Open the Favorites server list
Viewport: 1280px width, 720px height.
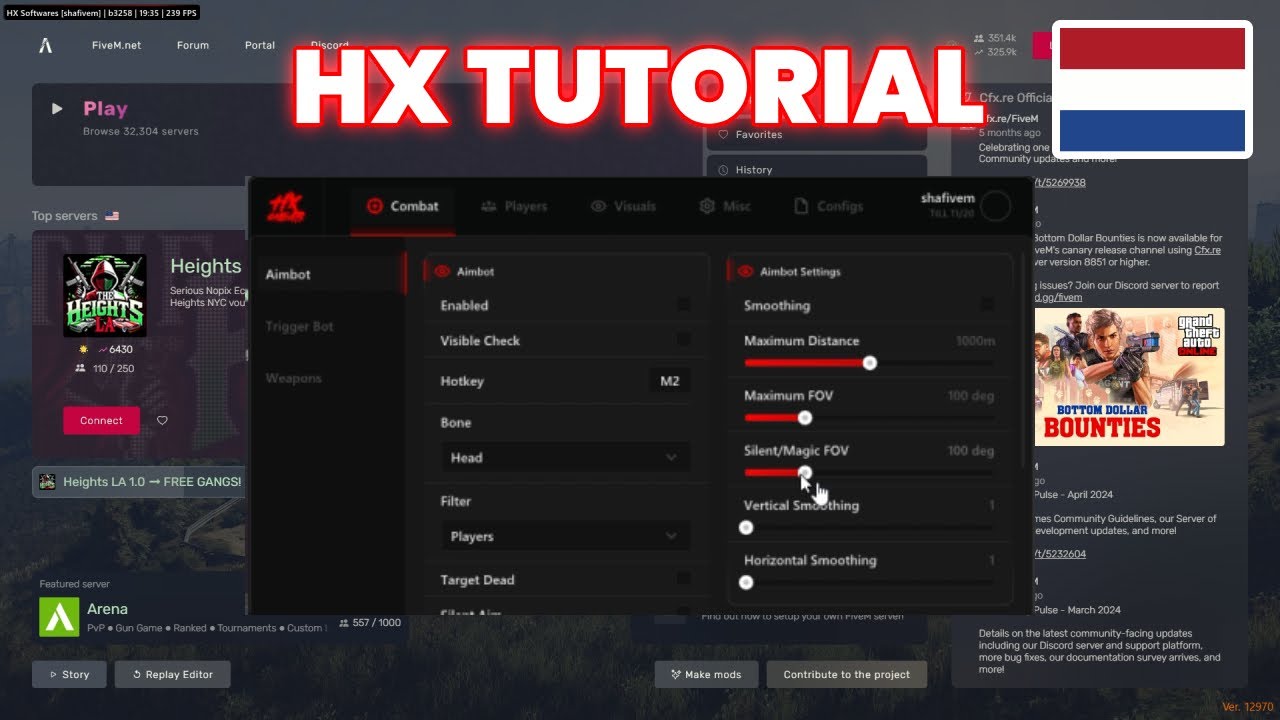[816, 134]
